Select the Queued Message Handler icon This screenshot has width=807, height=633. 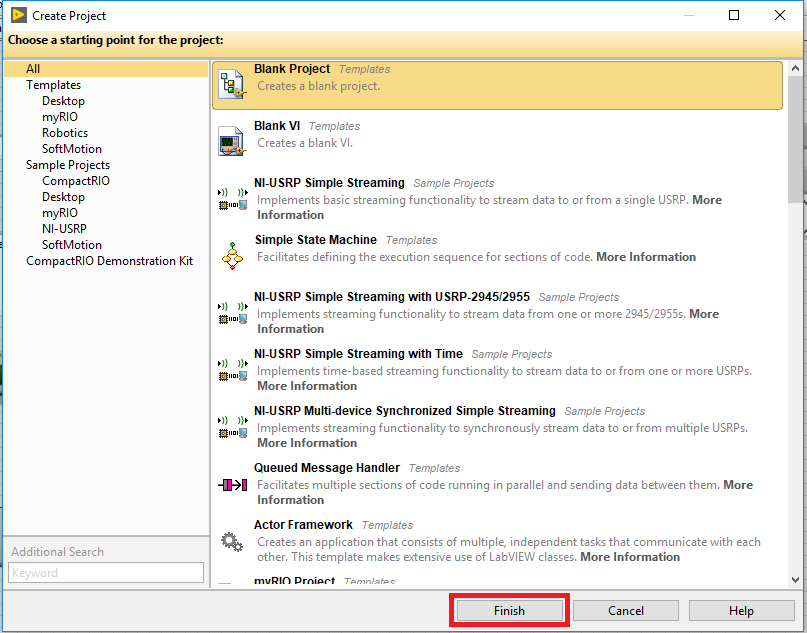(232, 484)
